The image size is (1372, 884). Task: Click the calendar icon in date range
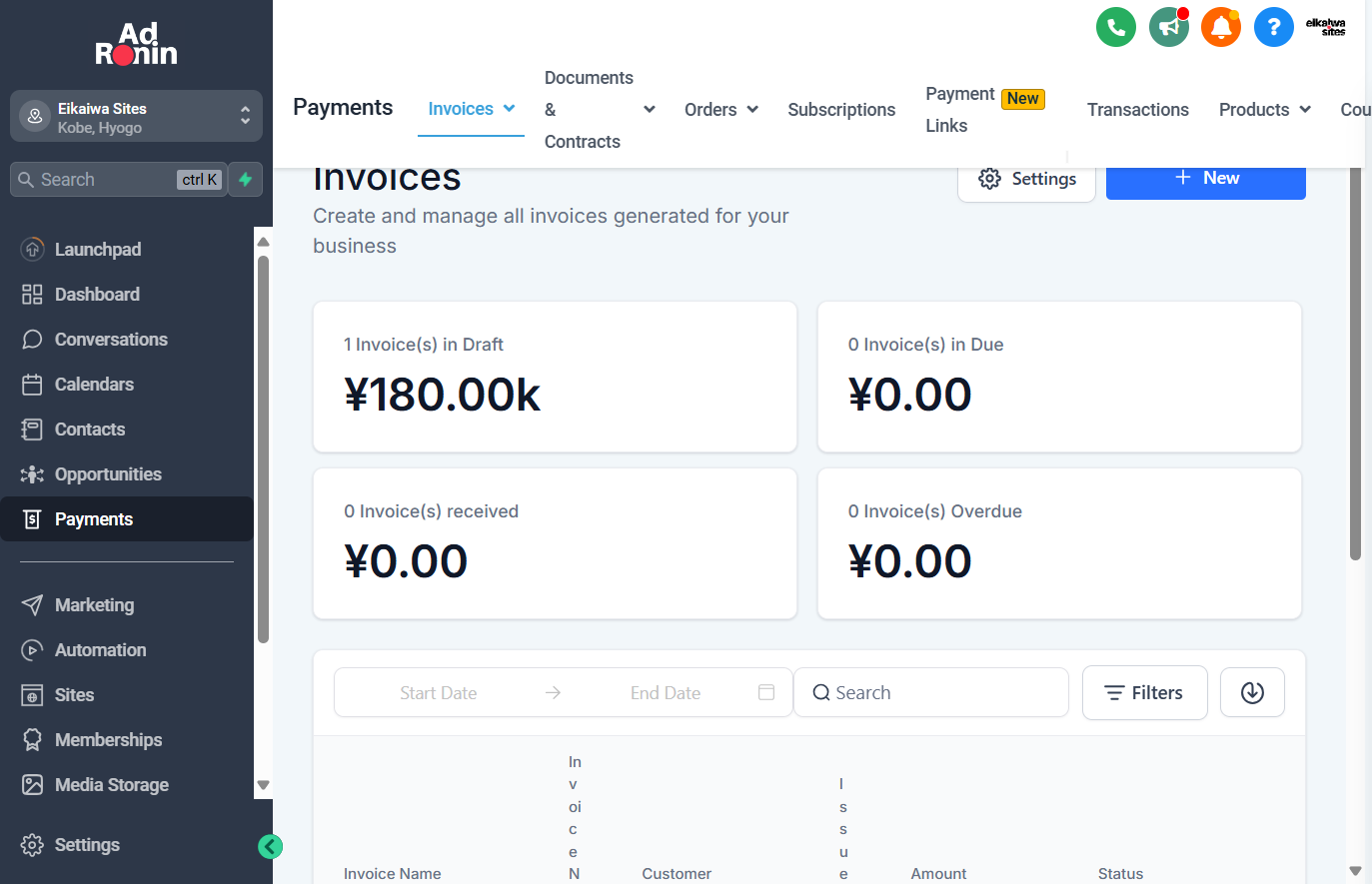766,692
